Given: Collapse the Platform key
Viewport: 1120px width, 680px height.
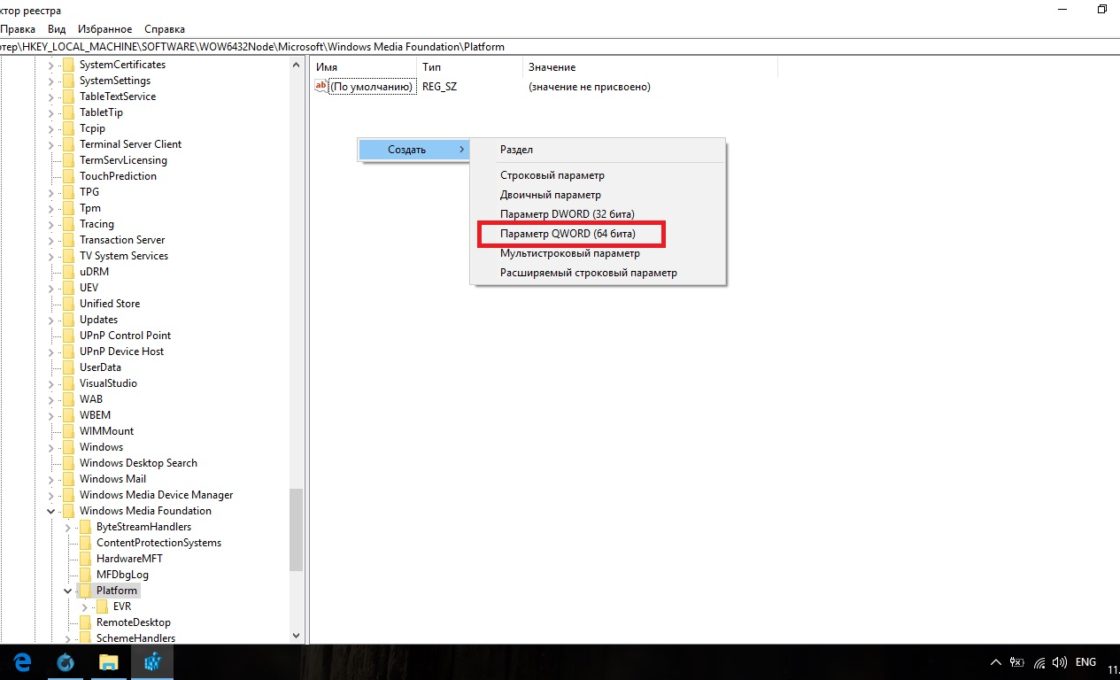Looking at the screenshot, I should pos(67,591).
